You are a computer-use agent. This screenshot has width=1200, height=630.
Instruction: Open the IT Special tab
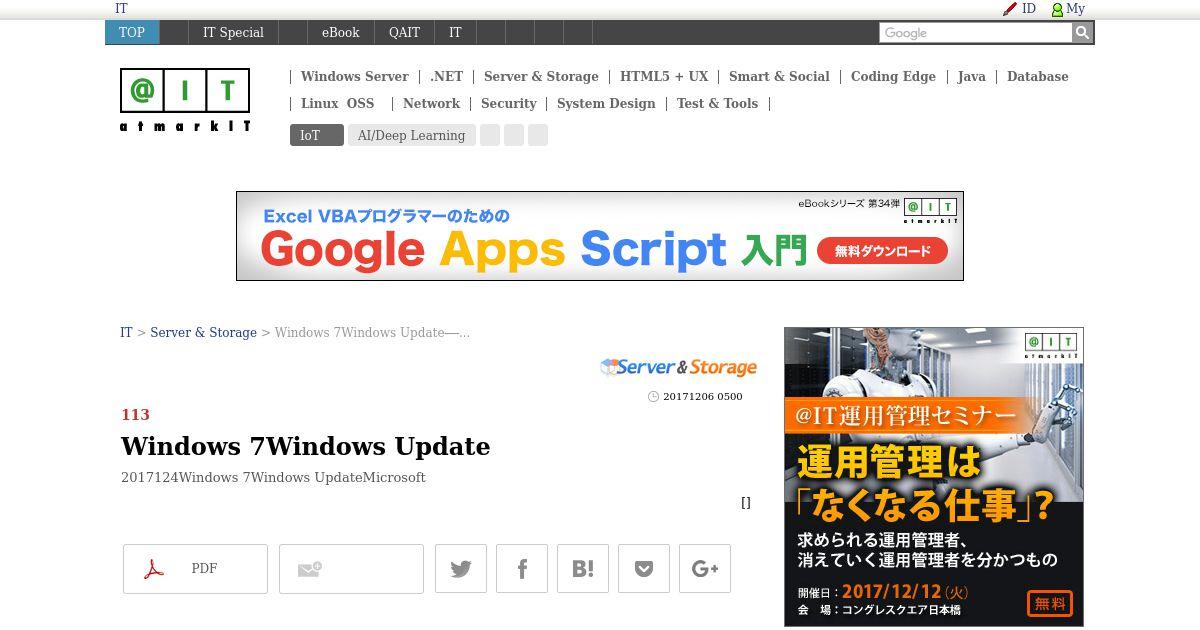click(x=233, y=32)
